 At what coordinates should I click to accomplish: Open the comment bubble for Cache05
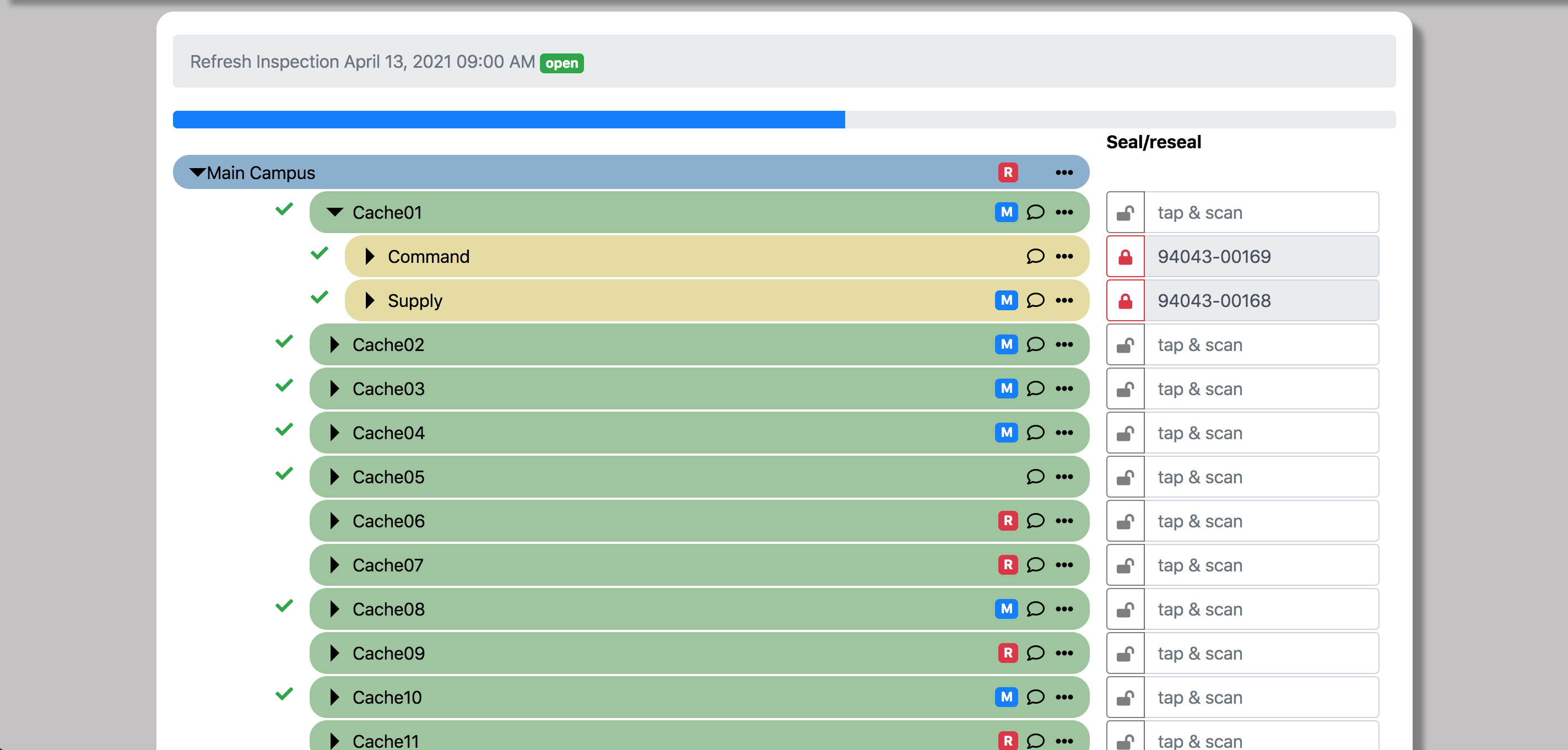1035,477
